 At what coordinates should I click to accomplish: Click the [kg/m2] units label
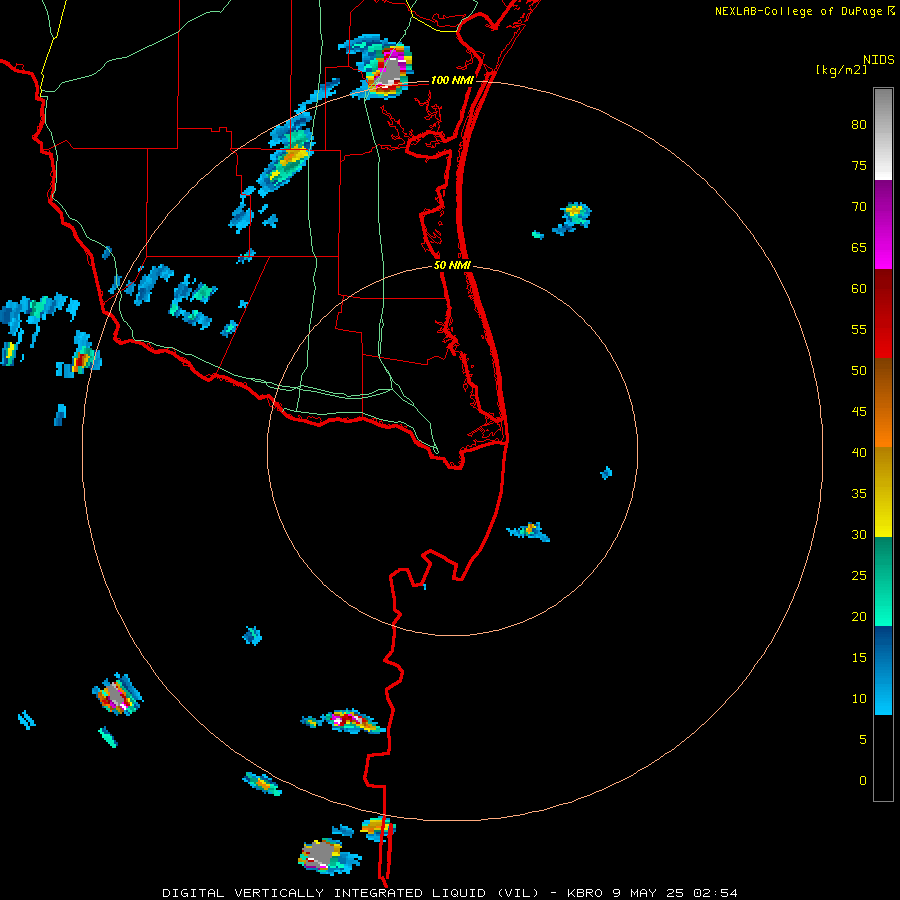coord(841,70)
